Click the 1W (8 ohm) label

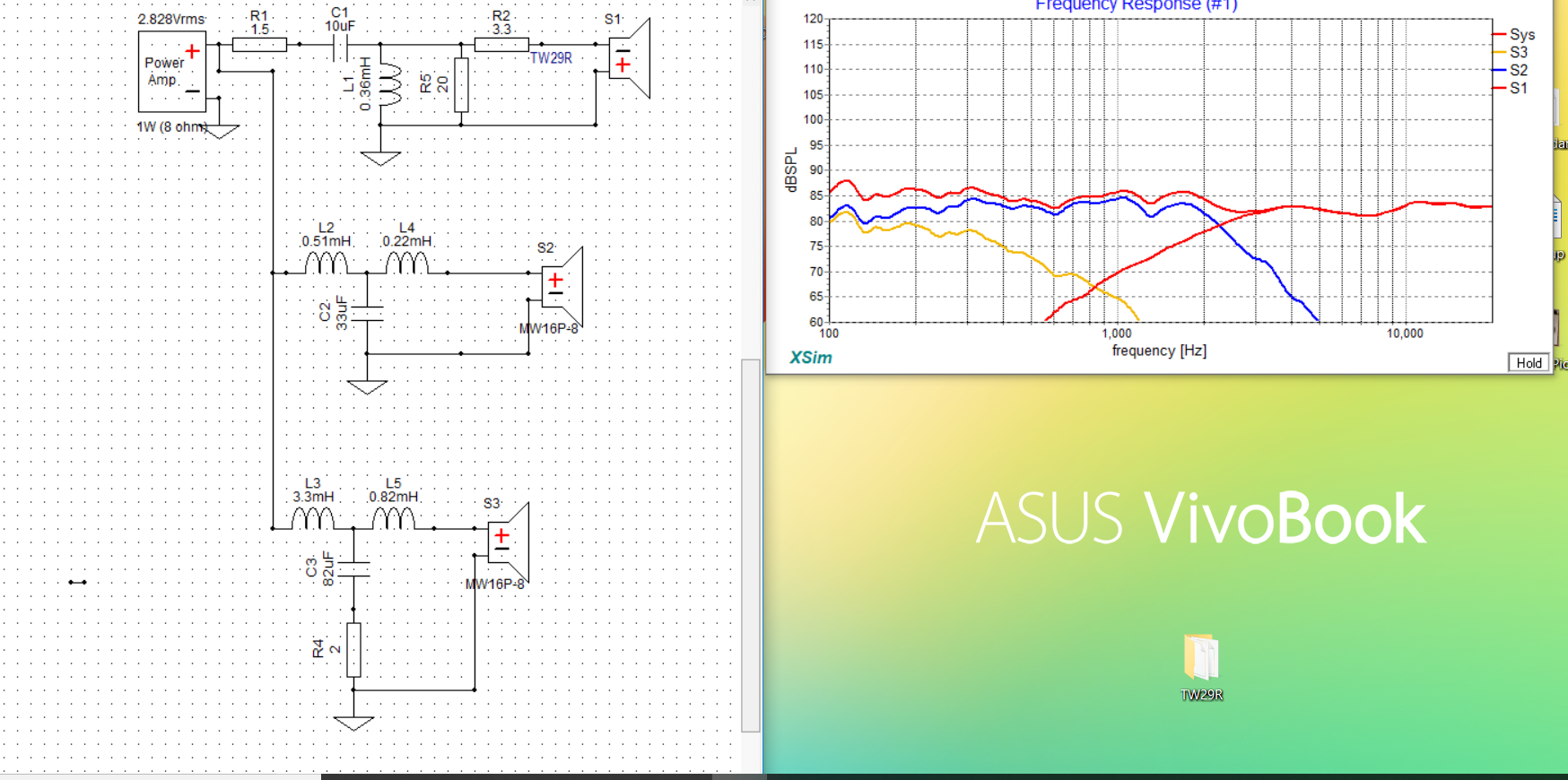pyautogui.click(x=172, y=127)
